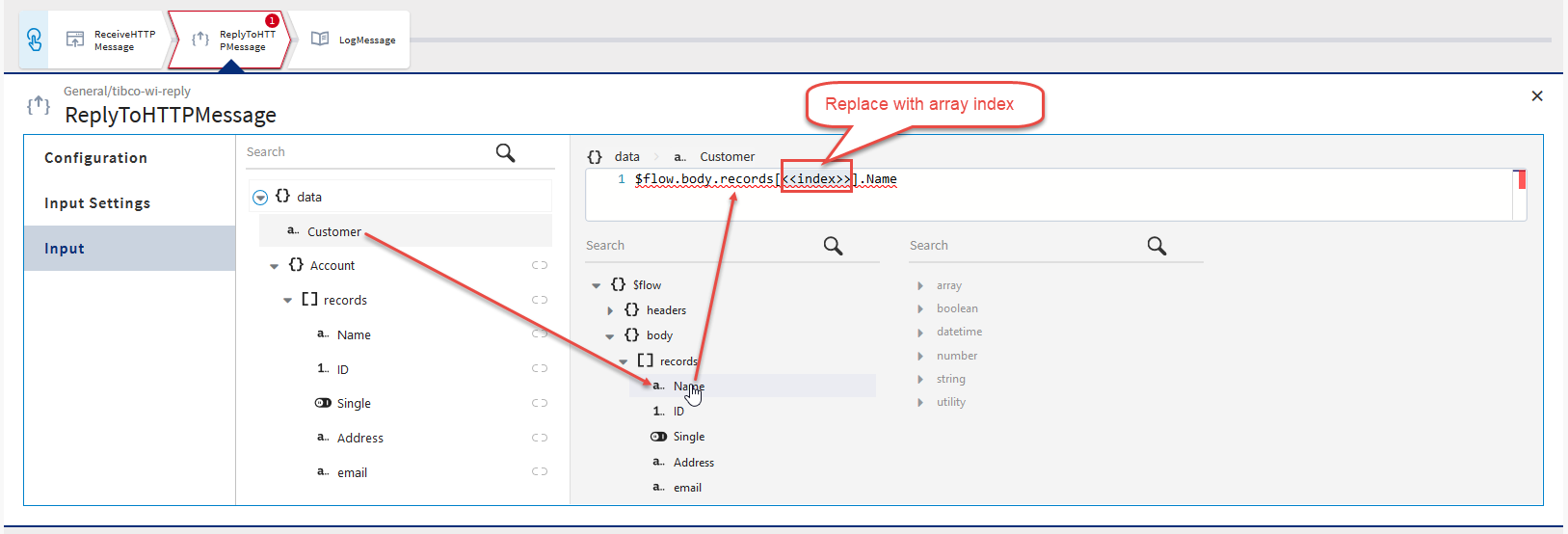The width and height of the screenshot is (1568, 534).
Task: Select Address under Account records
Action: pos(360,439)
